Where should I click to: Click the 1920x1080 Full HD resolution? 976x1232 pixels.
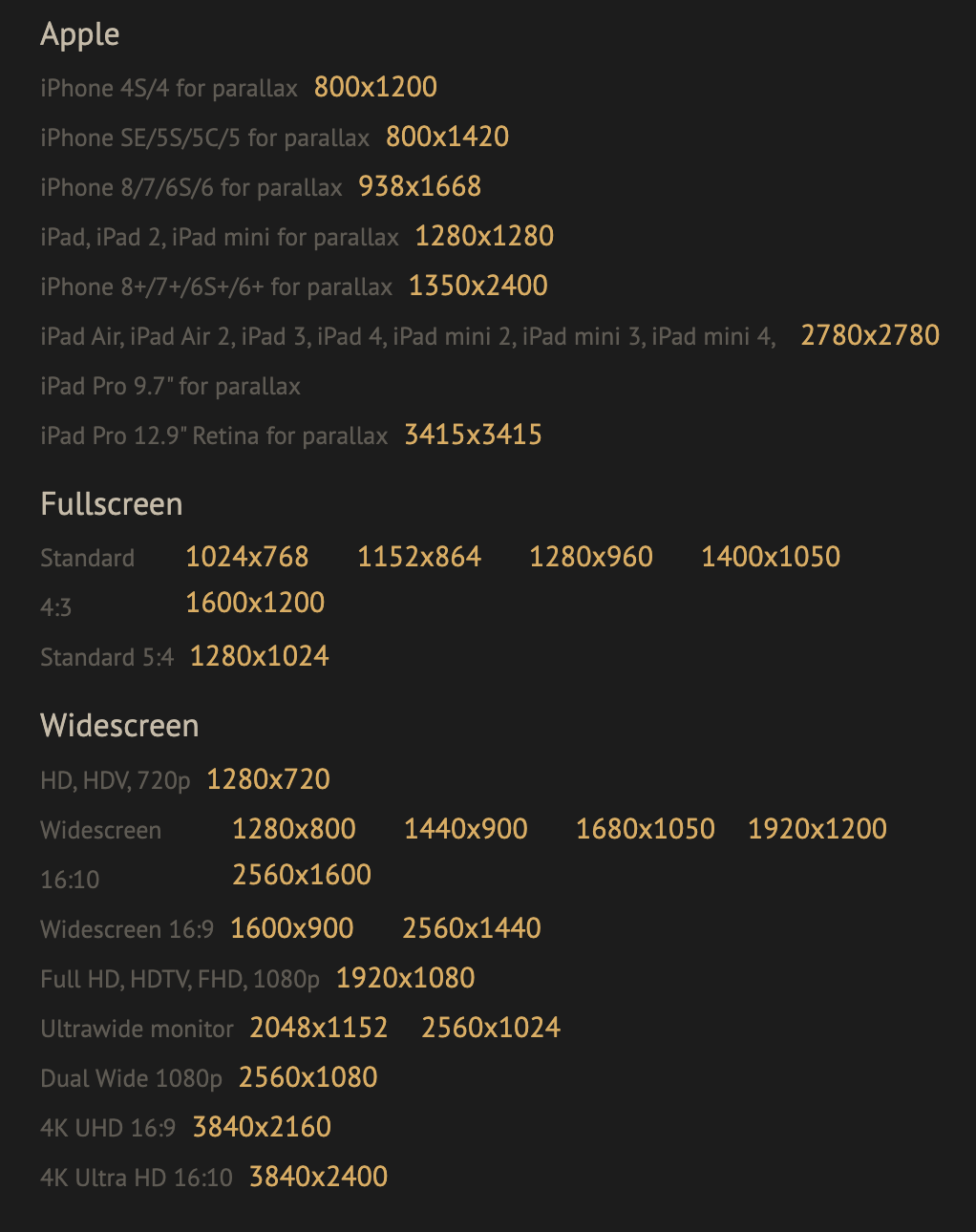coord(405,978)
